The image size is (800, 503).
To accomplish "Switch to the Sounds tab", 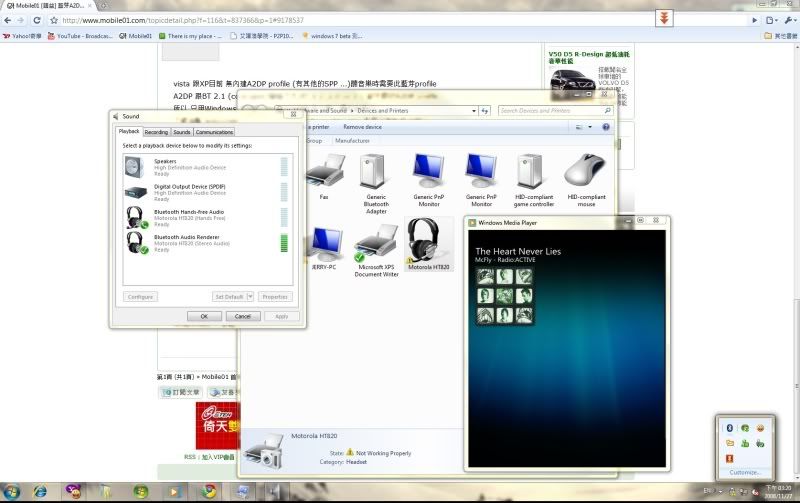I will [181, 132].
